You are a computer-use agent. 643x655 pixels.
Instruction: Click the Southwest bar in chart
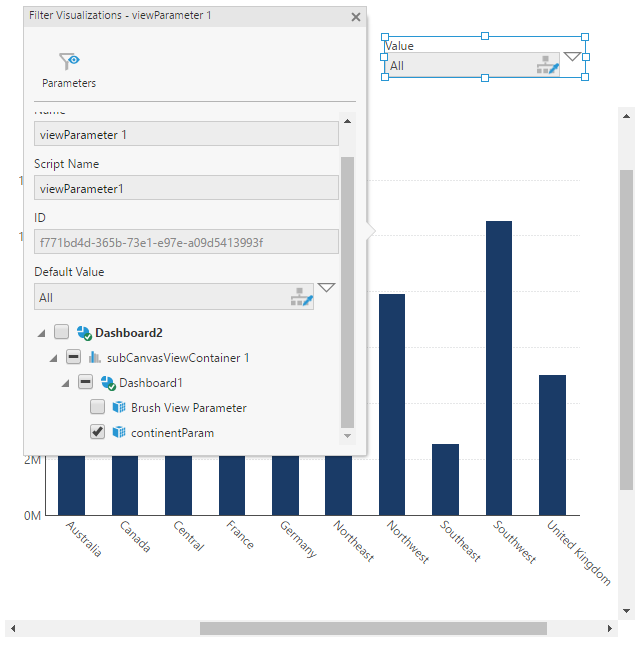pyautogui.click(x=498, y=367)
